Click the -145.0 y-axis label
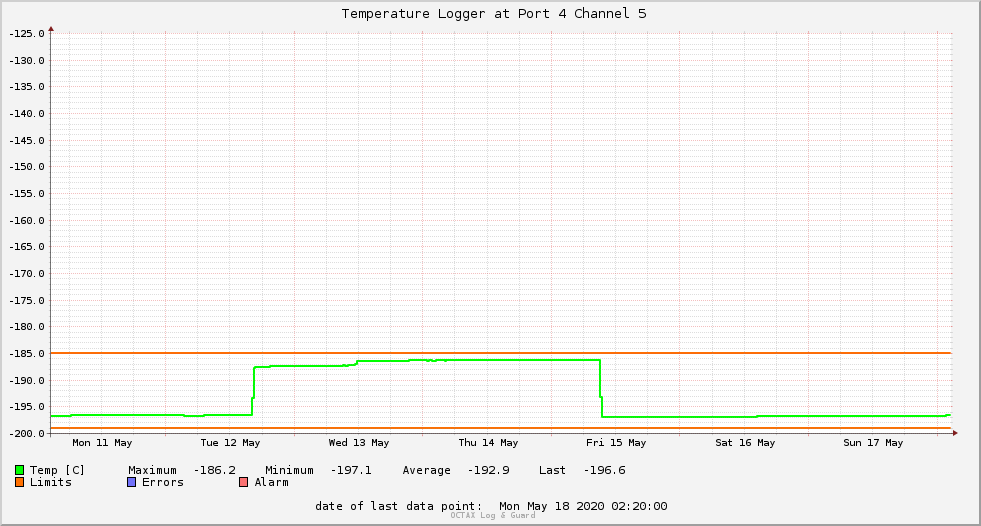981x526 pixels. tap(27, 141)
